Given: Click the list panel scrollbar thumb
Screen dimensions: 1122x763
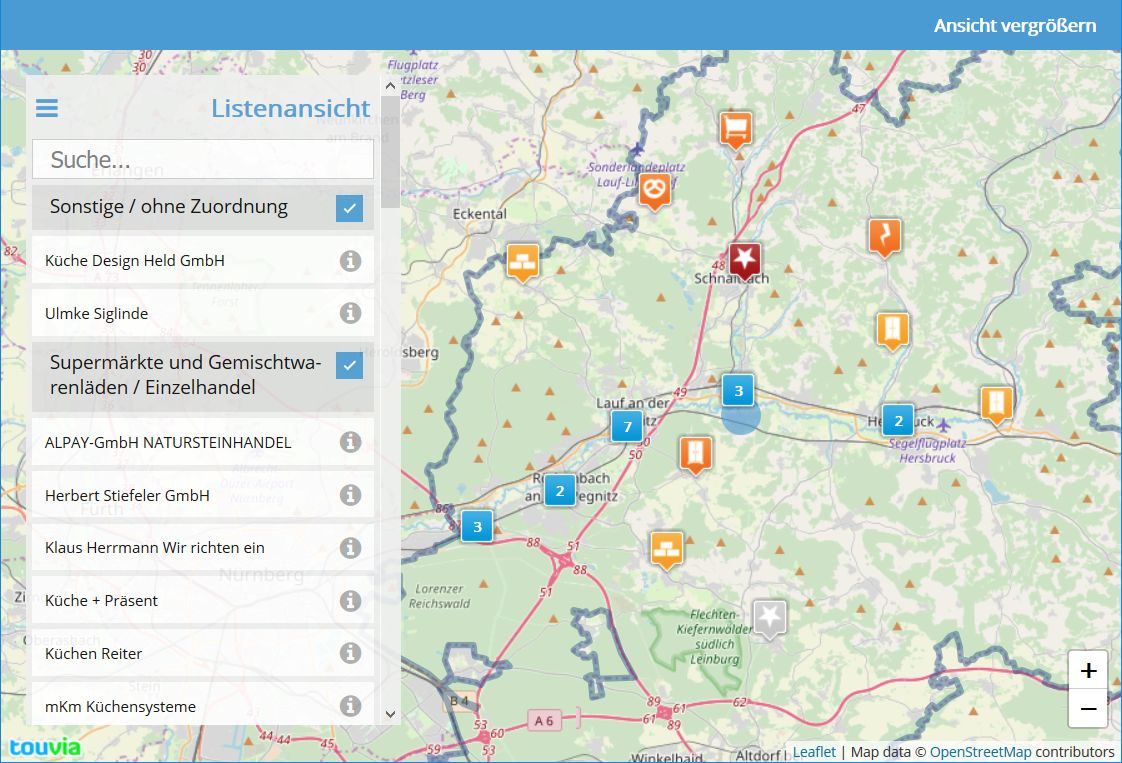Looking at the screenshot, I should click(x=390, y=152).
